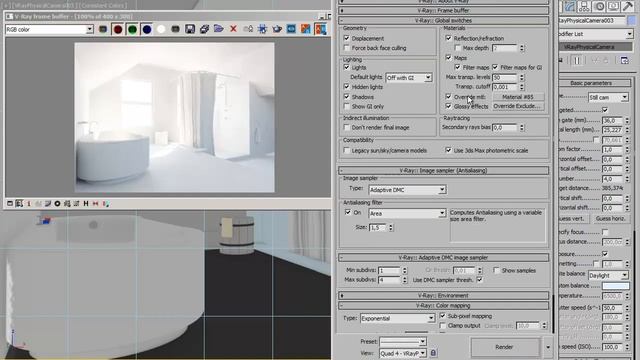Open the Hierarchy panel tab icon
This screenshot has width=640, height=360.
pyautogui.click(x=584, y=7)
